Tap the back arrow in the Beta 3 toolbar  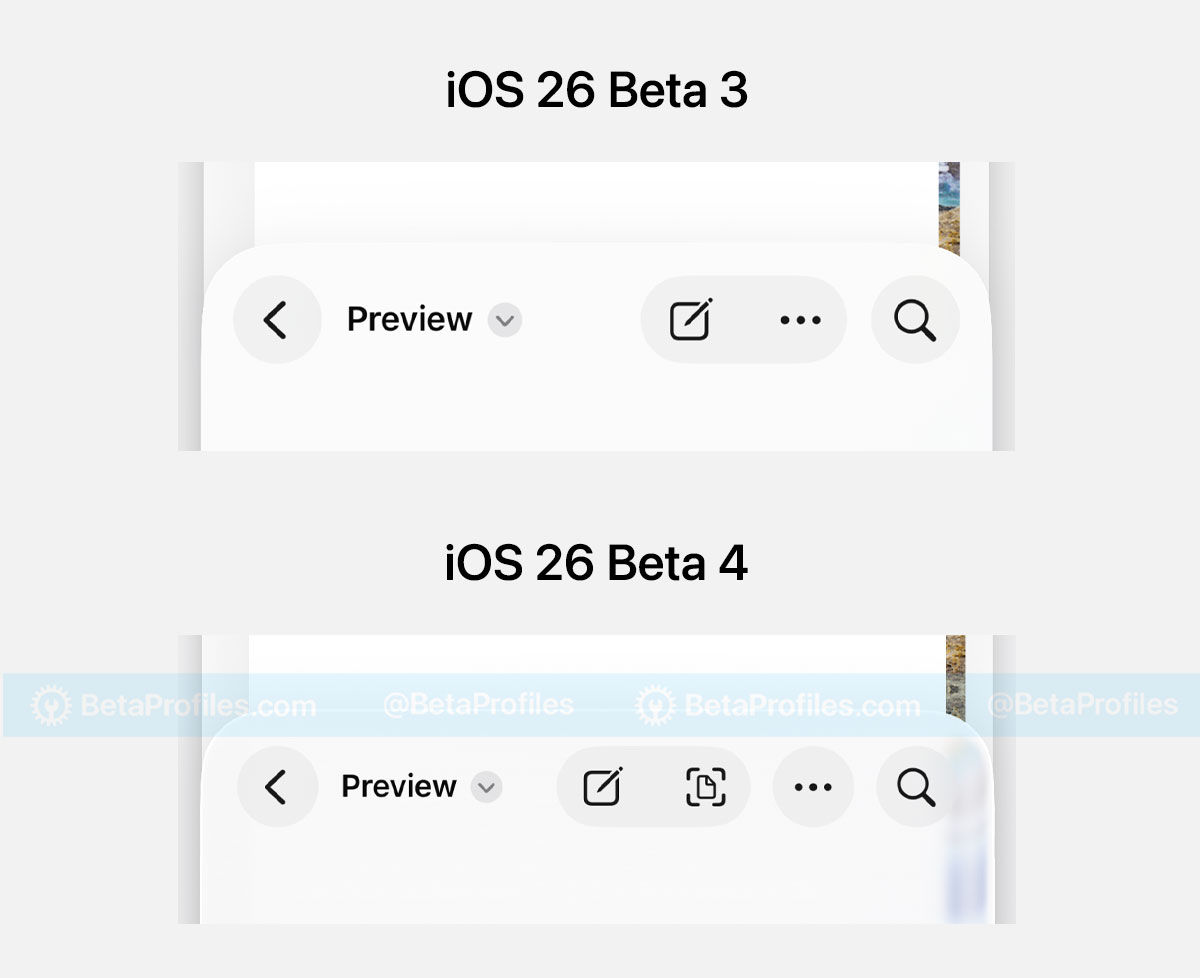click(x=277, y=320)
